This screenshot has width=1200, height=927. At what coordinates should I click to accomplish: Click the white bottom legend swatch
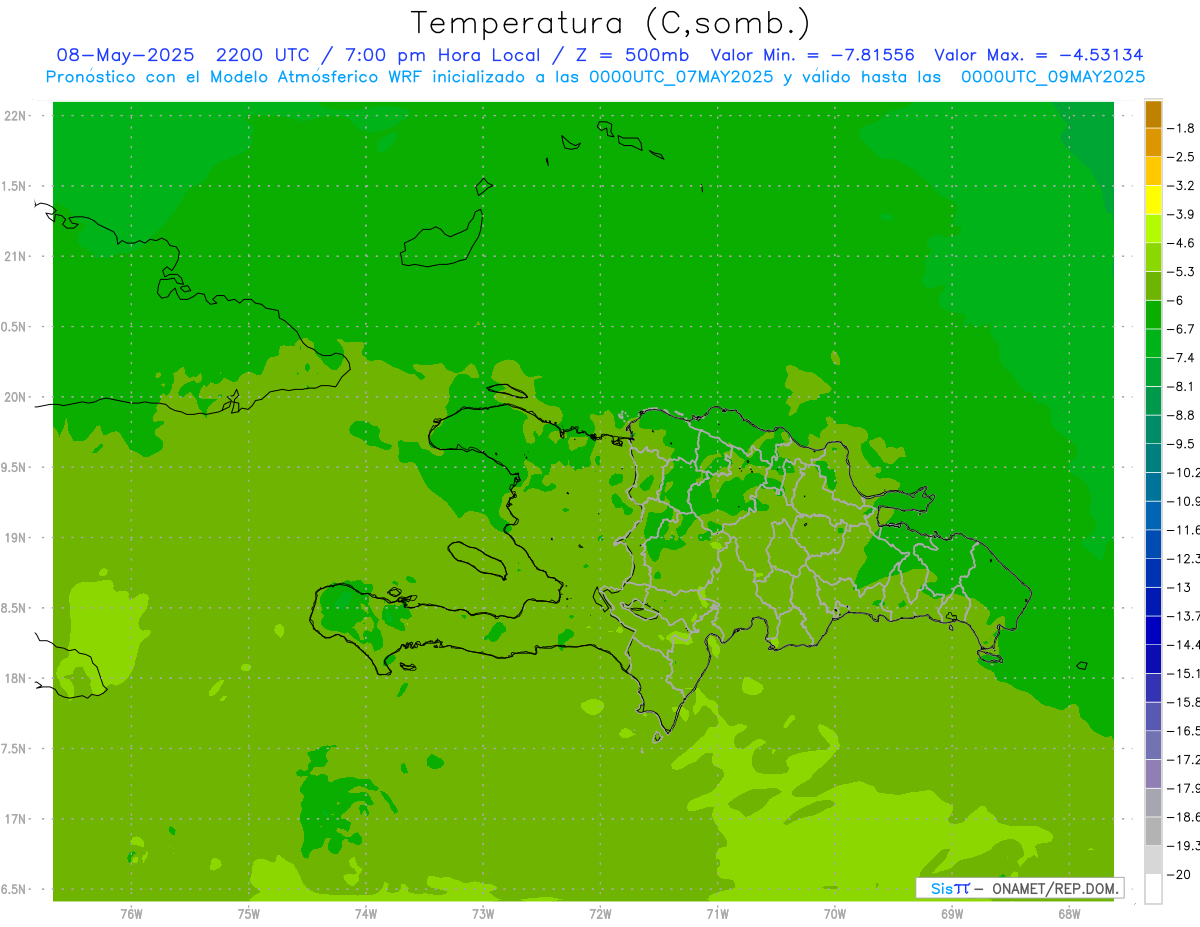(x=1153, y=889)
